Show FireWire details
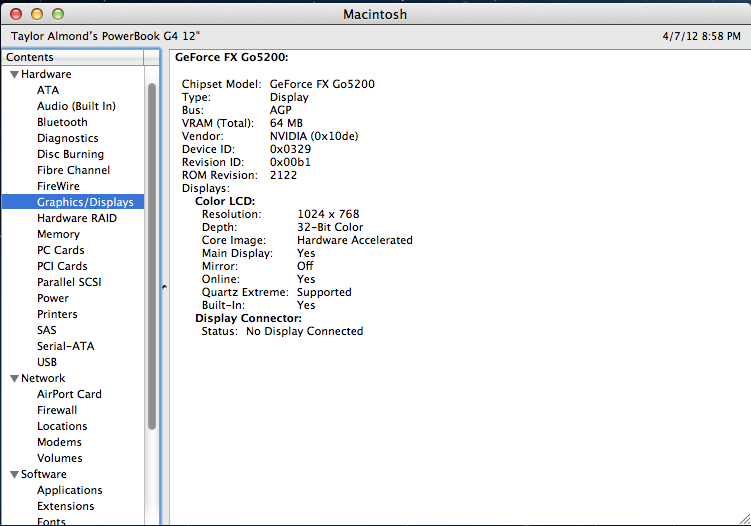Screen dimensions: 751x526 click(x=58, y=186)
